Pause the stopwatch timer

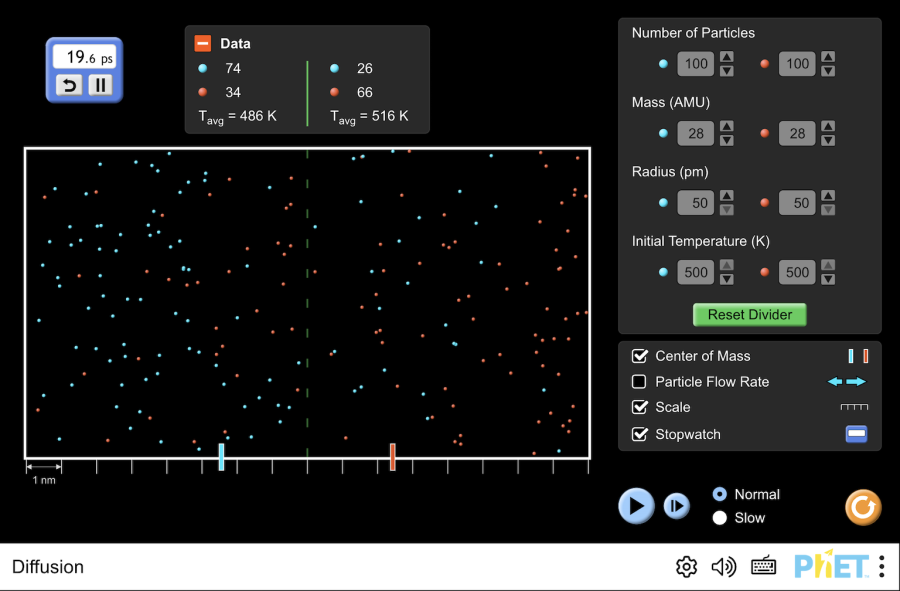click(99, 85)
